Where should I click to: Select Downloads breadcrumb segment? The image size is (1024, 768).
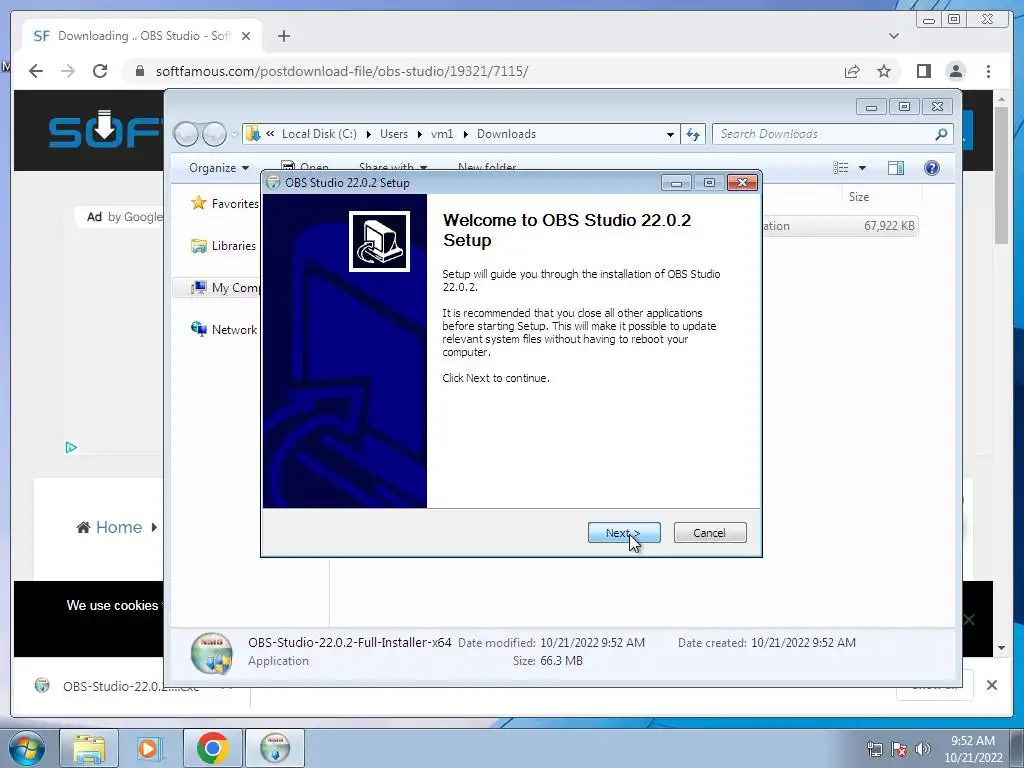coord(506,134)
